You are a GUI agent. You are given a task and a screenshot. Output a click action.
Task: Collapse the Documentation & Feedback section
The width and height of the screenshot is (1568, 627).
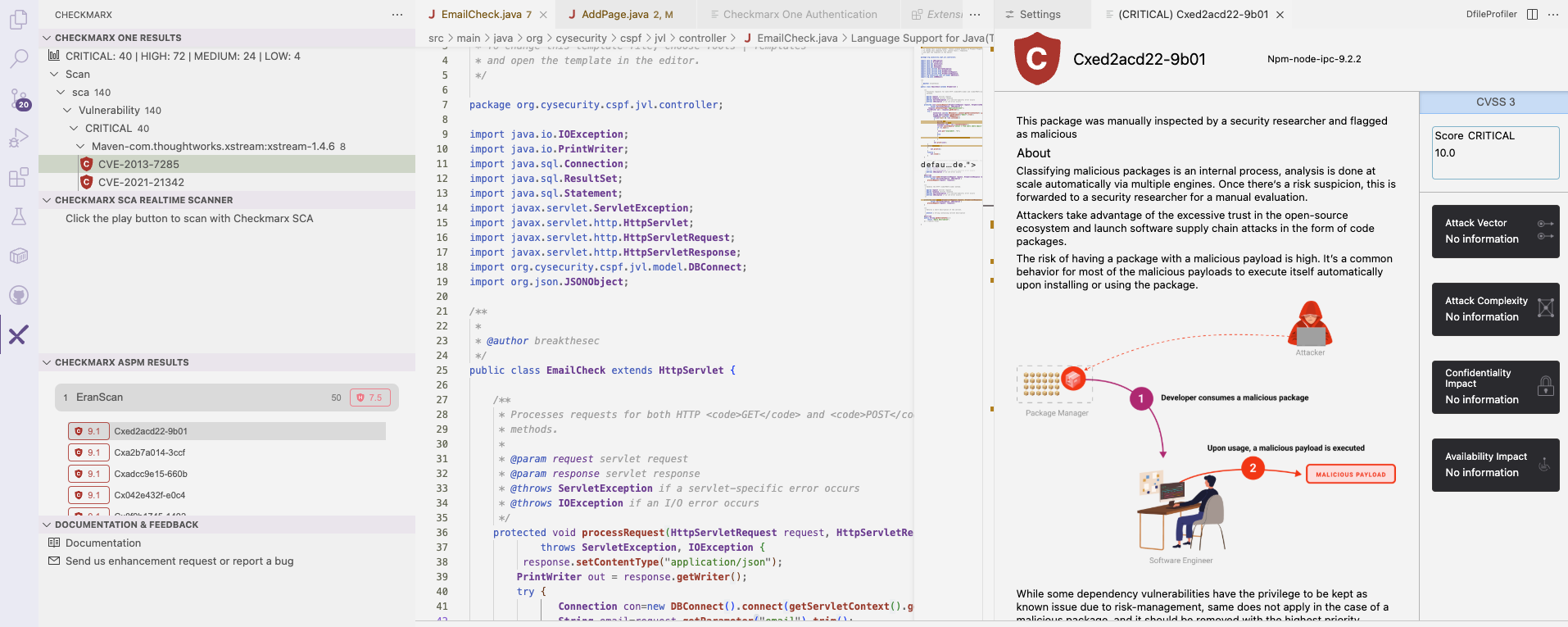coord(48,525)
